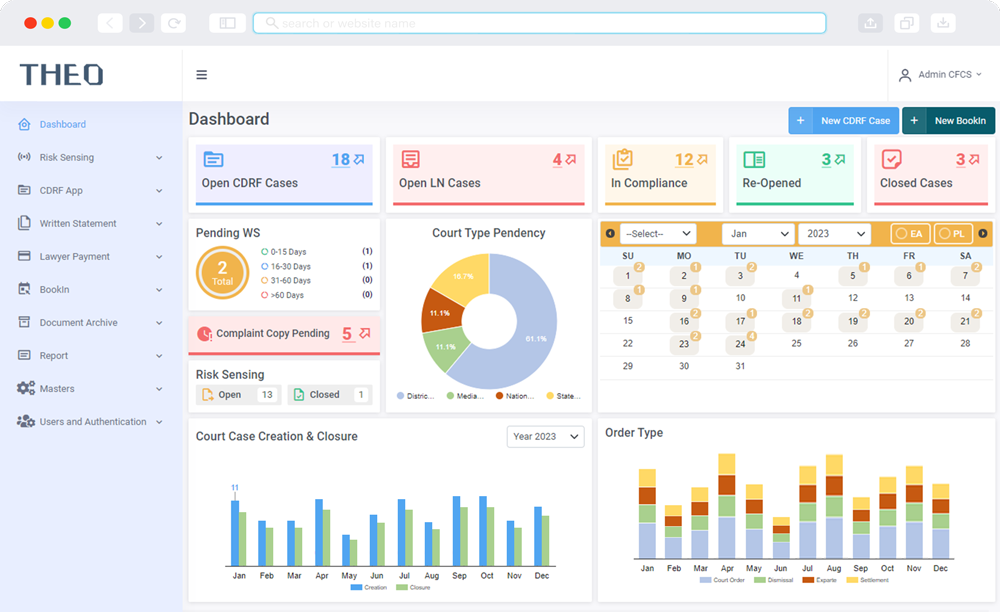Open the Masters sidebar menu item
1000x612 pixels.
click(x=91, y=389)
